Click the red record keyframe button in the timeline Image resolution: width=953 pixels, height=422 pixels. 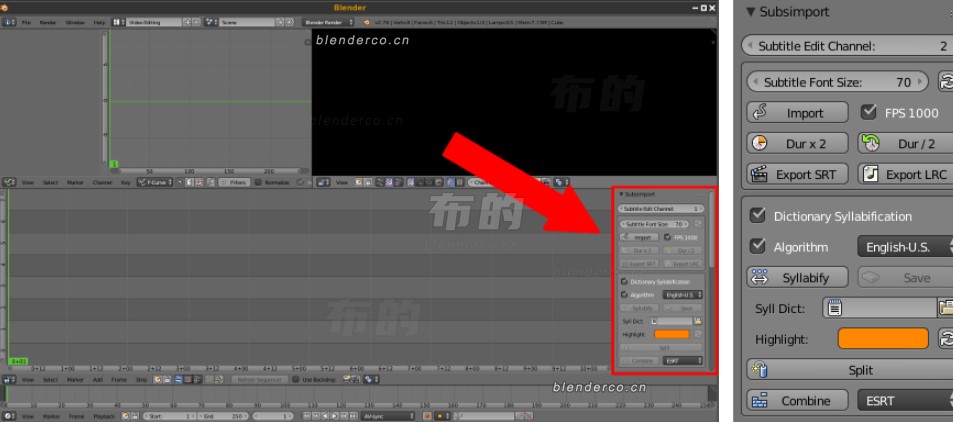(427, 417)
